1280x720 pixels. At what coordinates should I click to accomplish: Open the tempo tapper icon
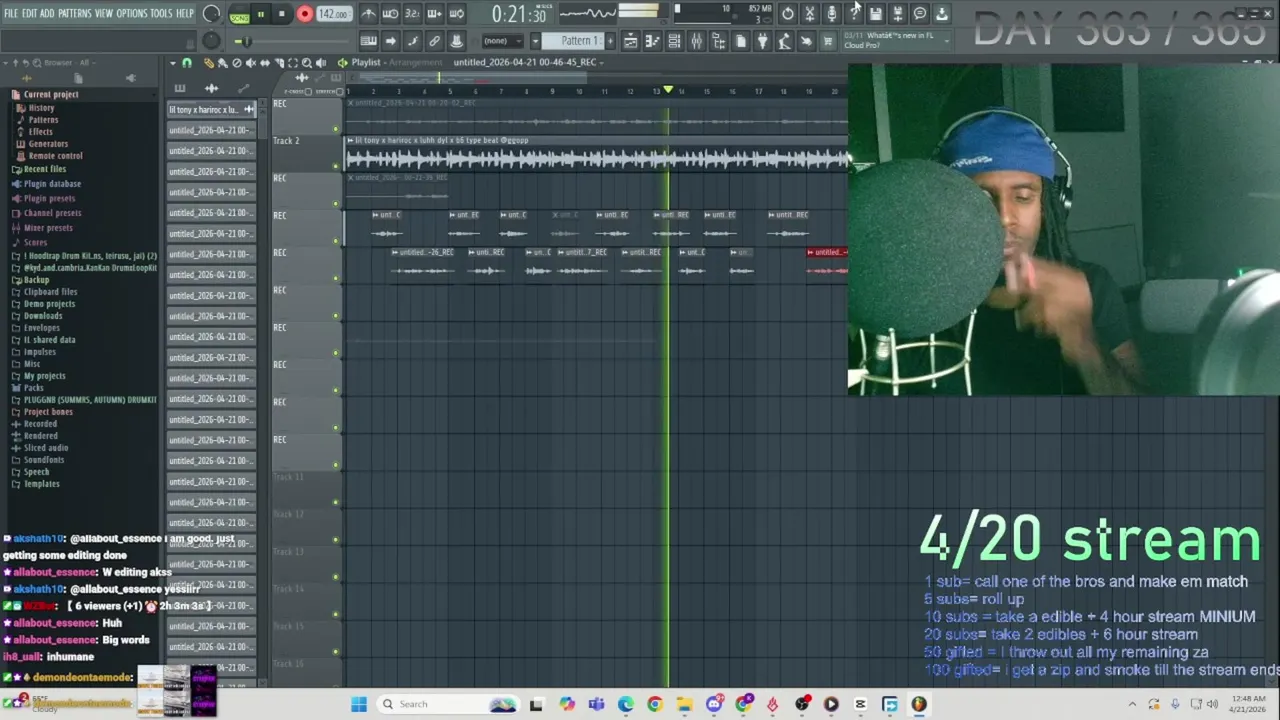coord(784,41)
